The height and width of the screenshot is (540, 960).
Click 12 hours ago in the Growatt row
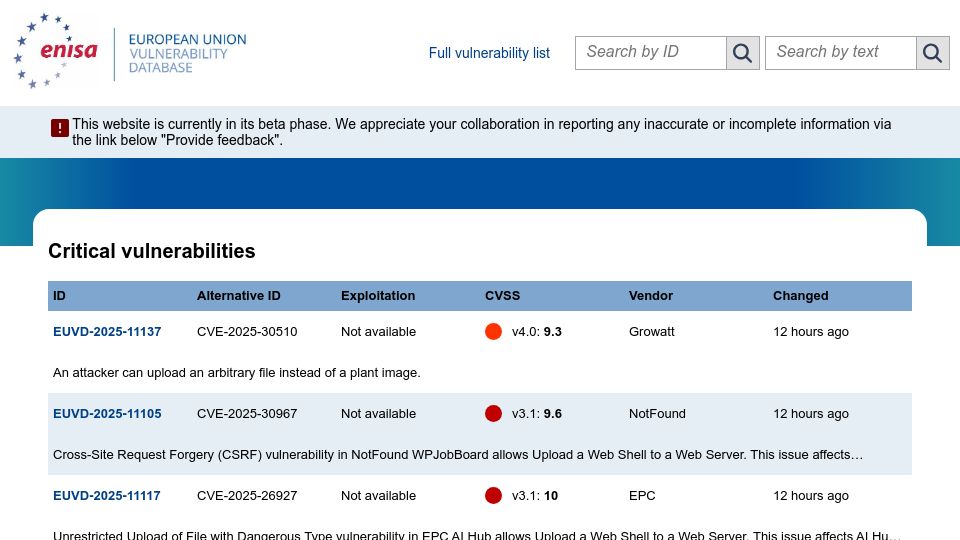(811, 332)
